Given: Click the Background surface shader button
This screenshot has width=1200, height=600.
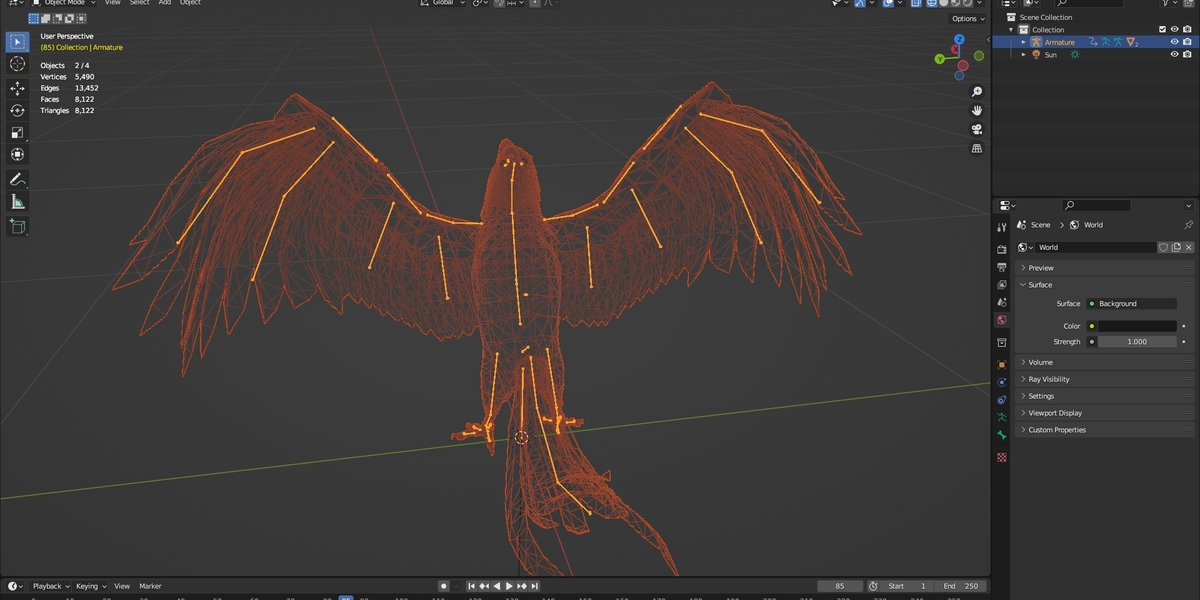Looking at the screenshot, I should (x=1131, y=303).
